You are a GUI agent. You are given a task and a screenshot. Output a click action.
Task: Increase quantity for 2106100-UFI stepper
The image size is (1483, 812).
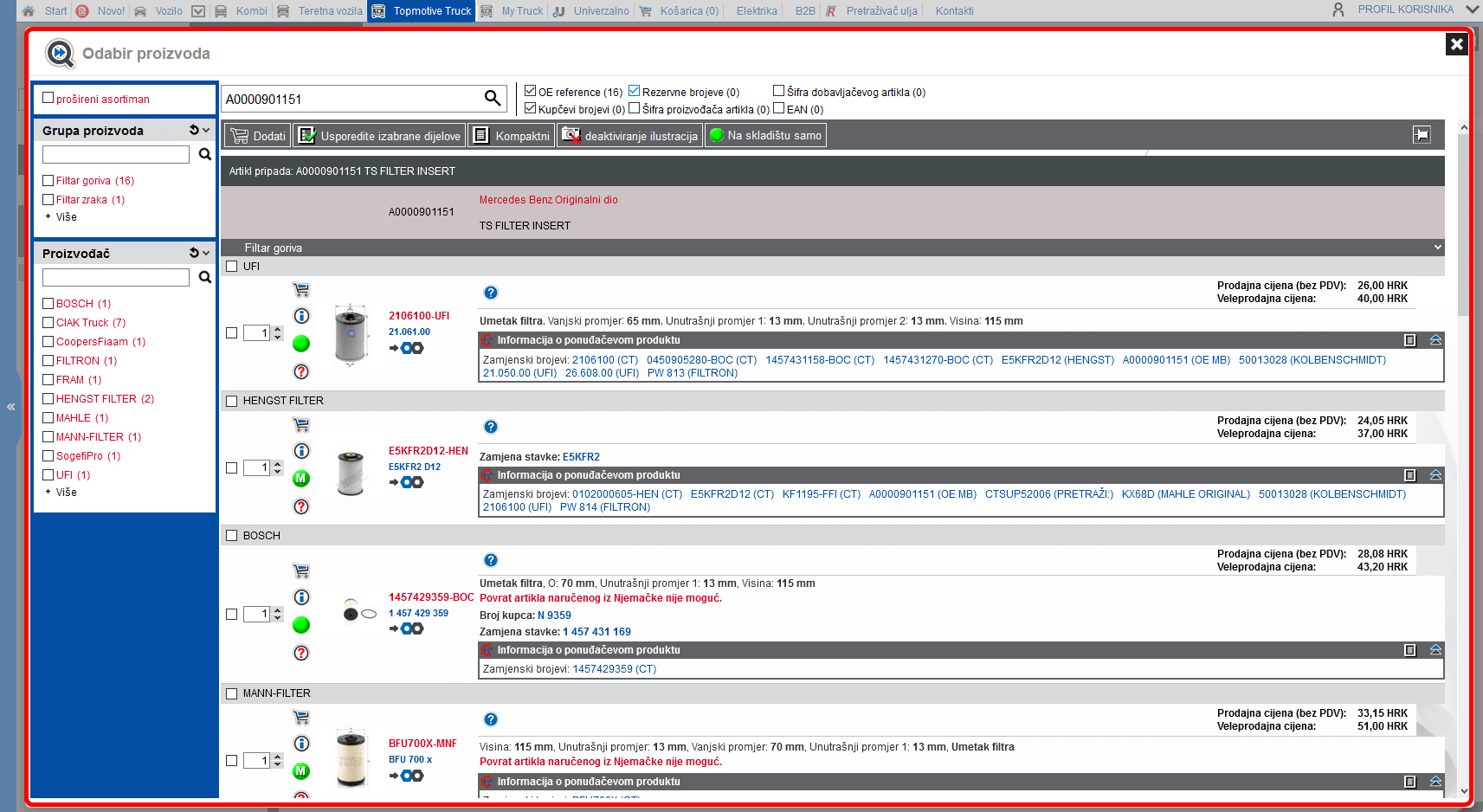[x=278, y=329]
